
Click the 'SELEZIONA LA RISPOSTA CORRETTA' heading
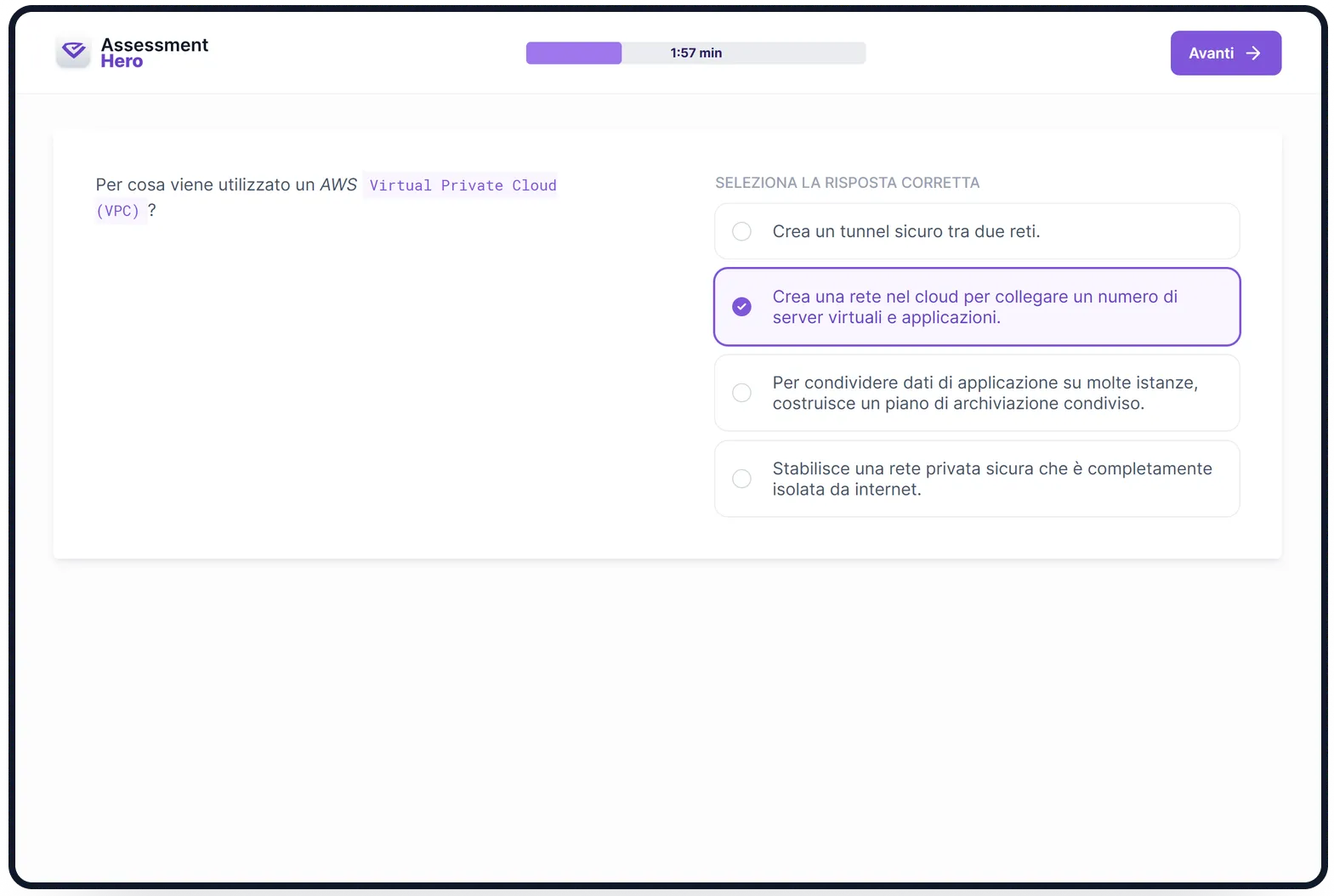[847, 183]
